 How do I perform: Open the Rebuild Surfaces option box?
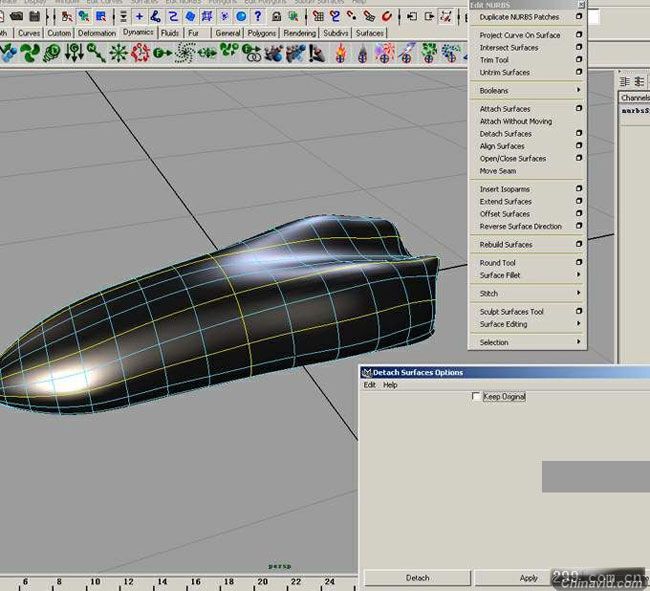click(x=579, y=244)
